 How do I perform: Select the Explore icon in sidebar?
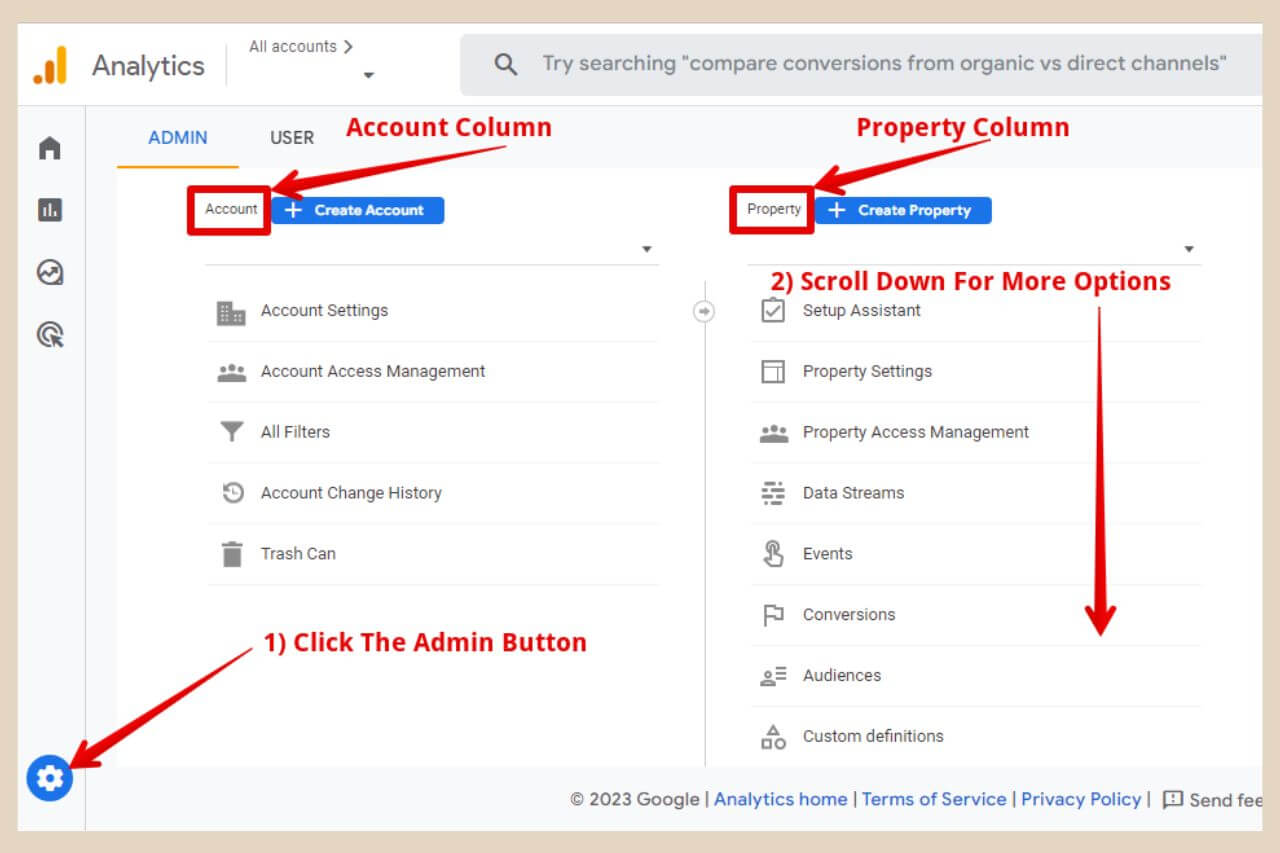tap(49, 272)
